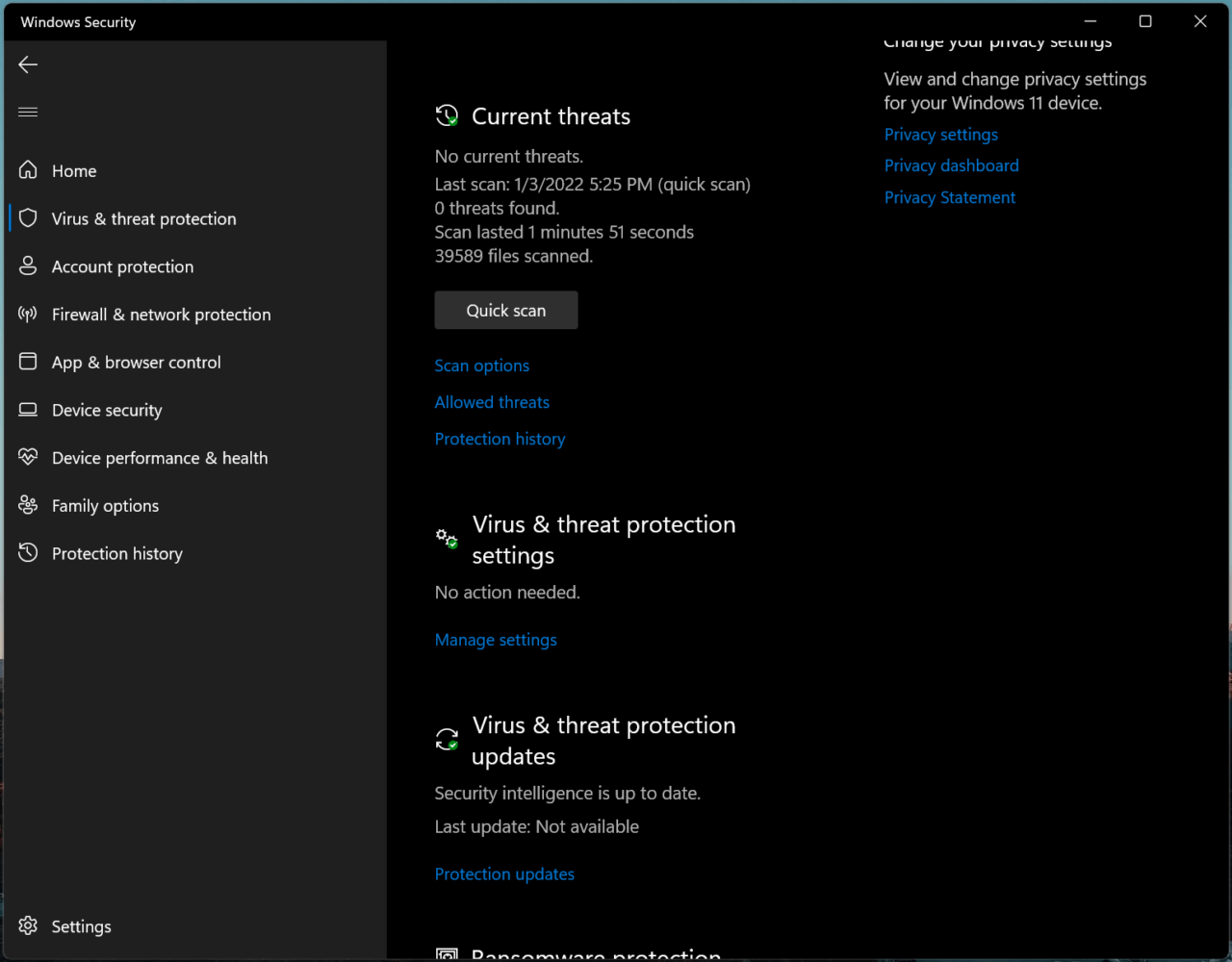Click the App & browser control icon
1232x962 pixels.
click(x=28, y=362)
